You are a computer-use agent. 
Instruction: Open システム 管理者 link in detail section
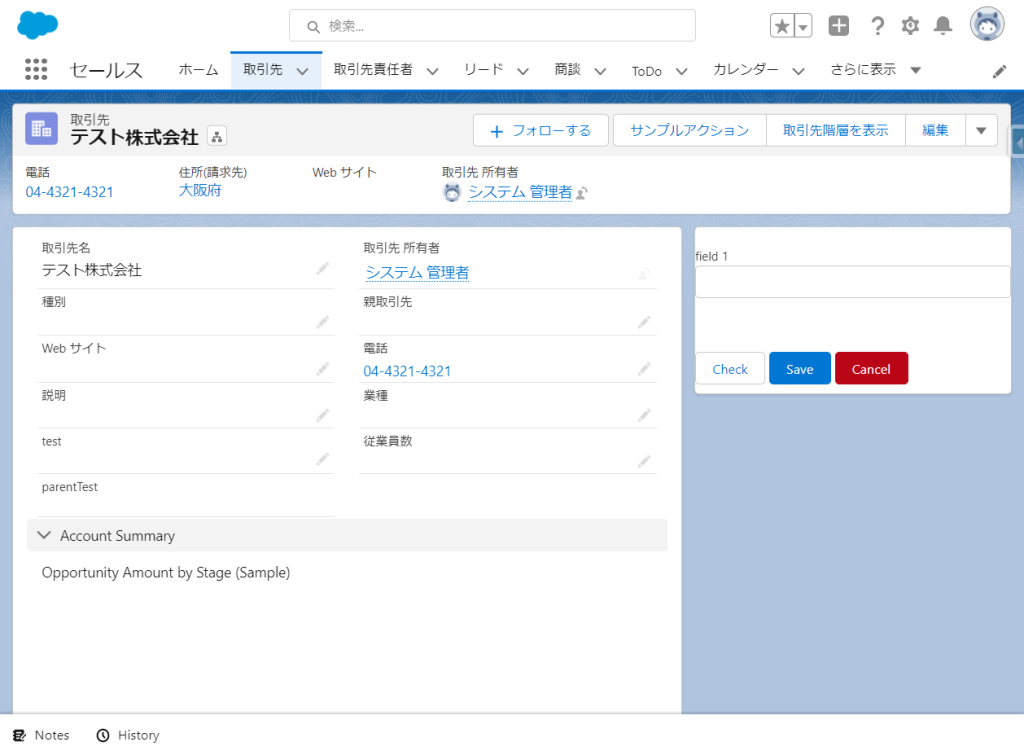417,272
